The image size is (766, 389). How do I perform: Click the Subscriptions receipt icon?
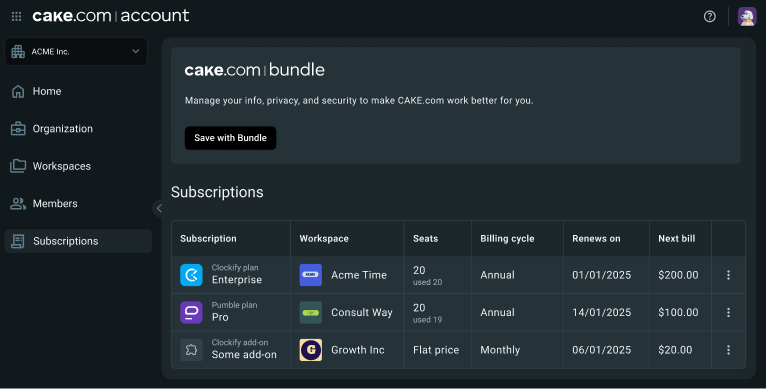18,241
